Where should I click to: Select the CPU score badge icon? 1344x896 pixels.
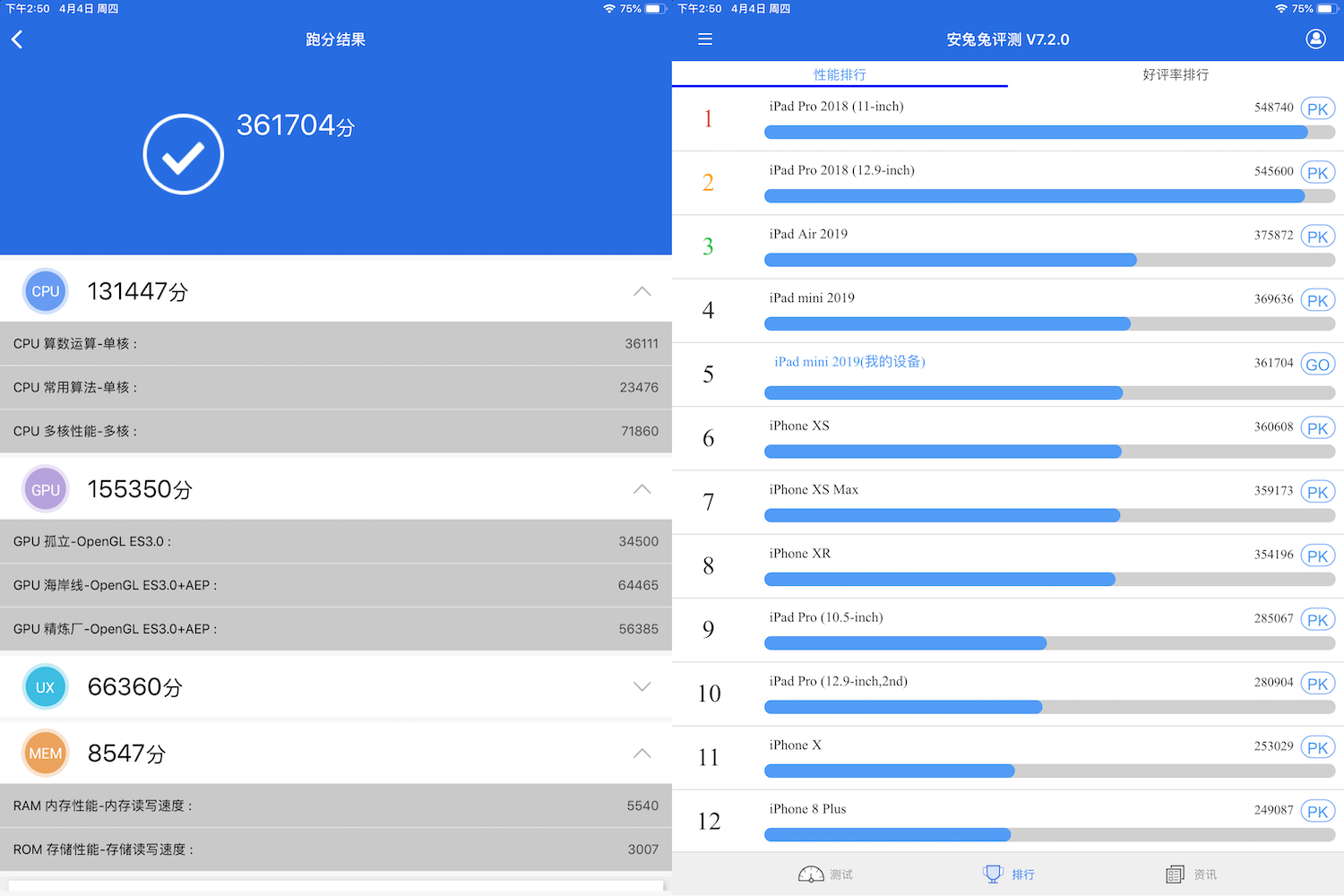pyautogui.click(x=45, y=290)
